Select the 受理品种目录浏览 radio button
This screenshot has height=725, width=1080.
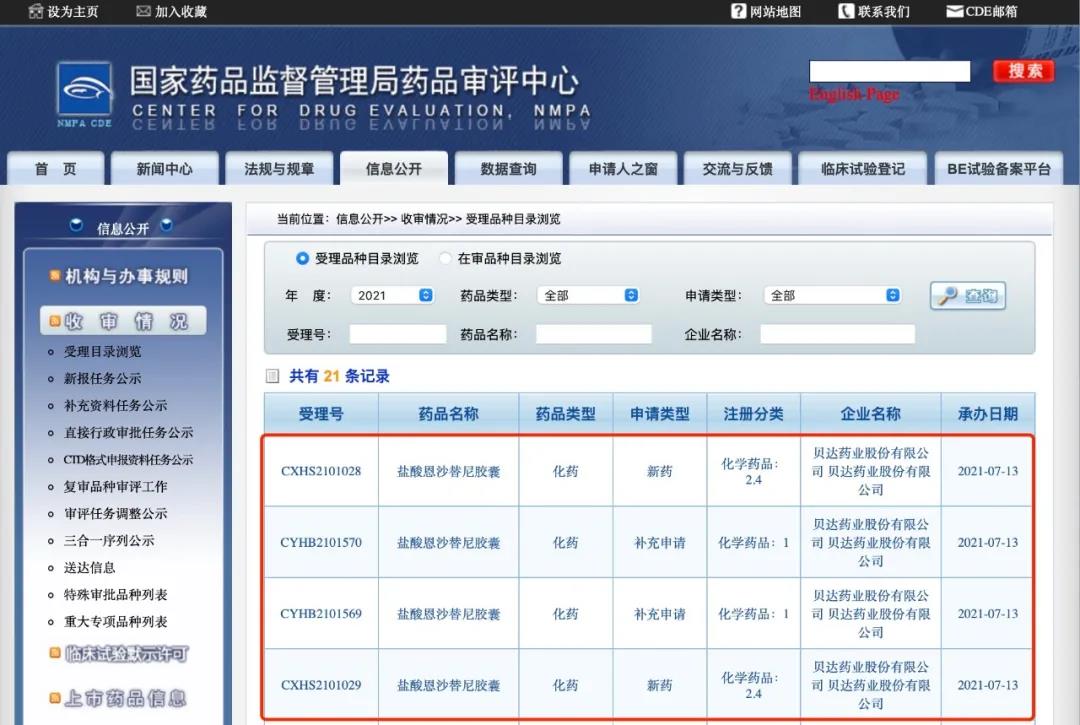coord(302,258)
